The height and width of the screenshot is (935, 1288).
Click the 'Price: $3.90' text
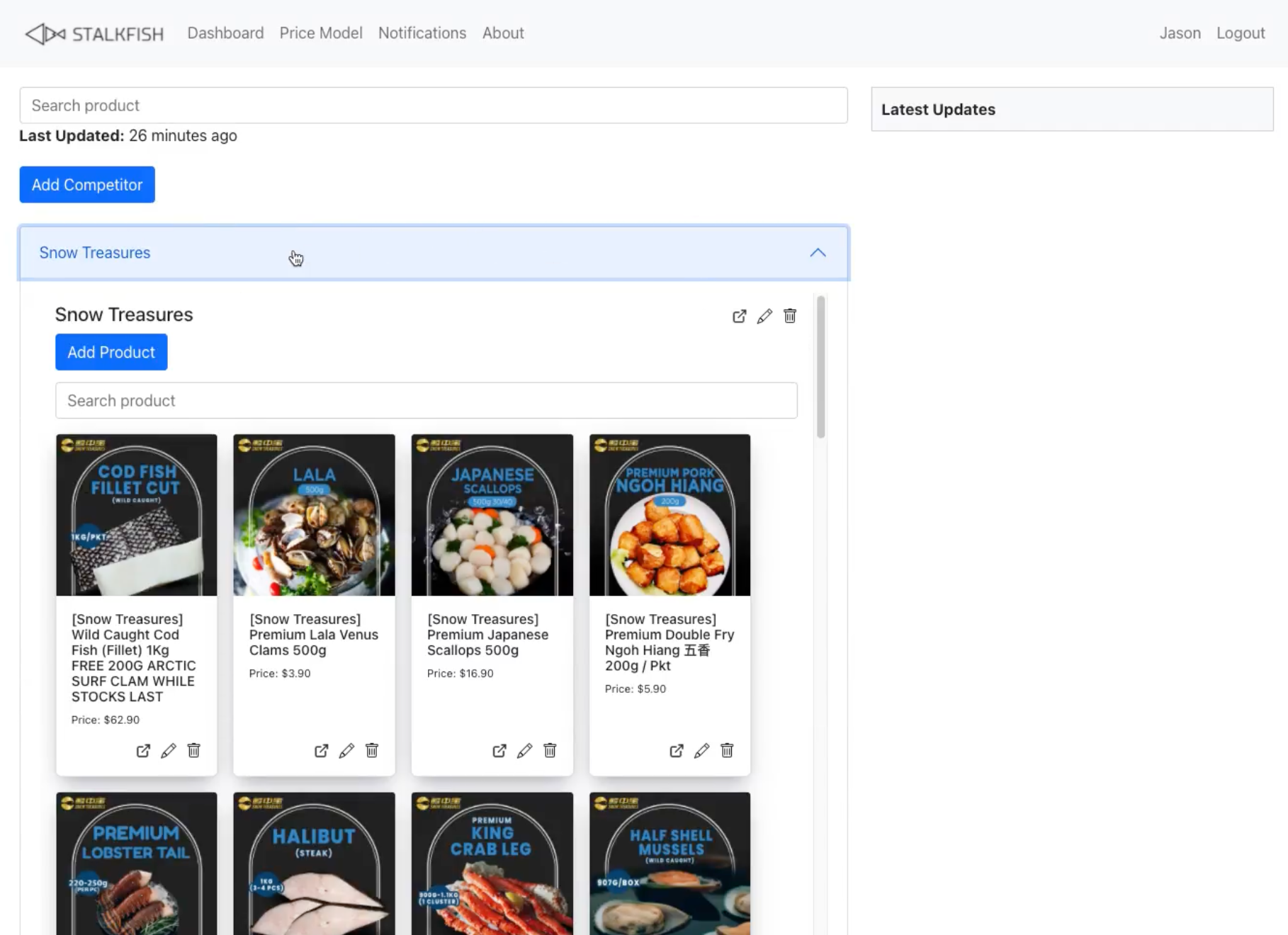[280, 674]
